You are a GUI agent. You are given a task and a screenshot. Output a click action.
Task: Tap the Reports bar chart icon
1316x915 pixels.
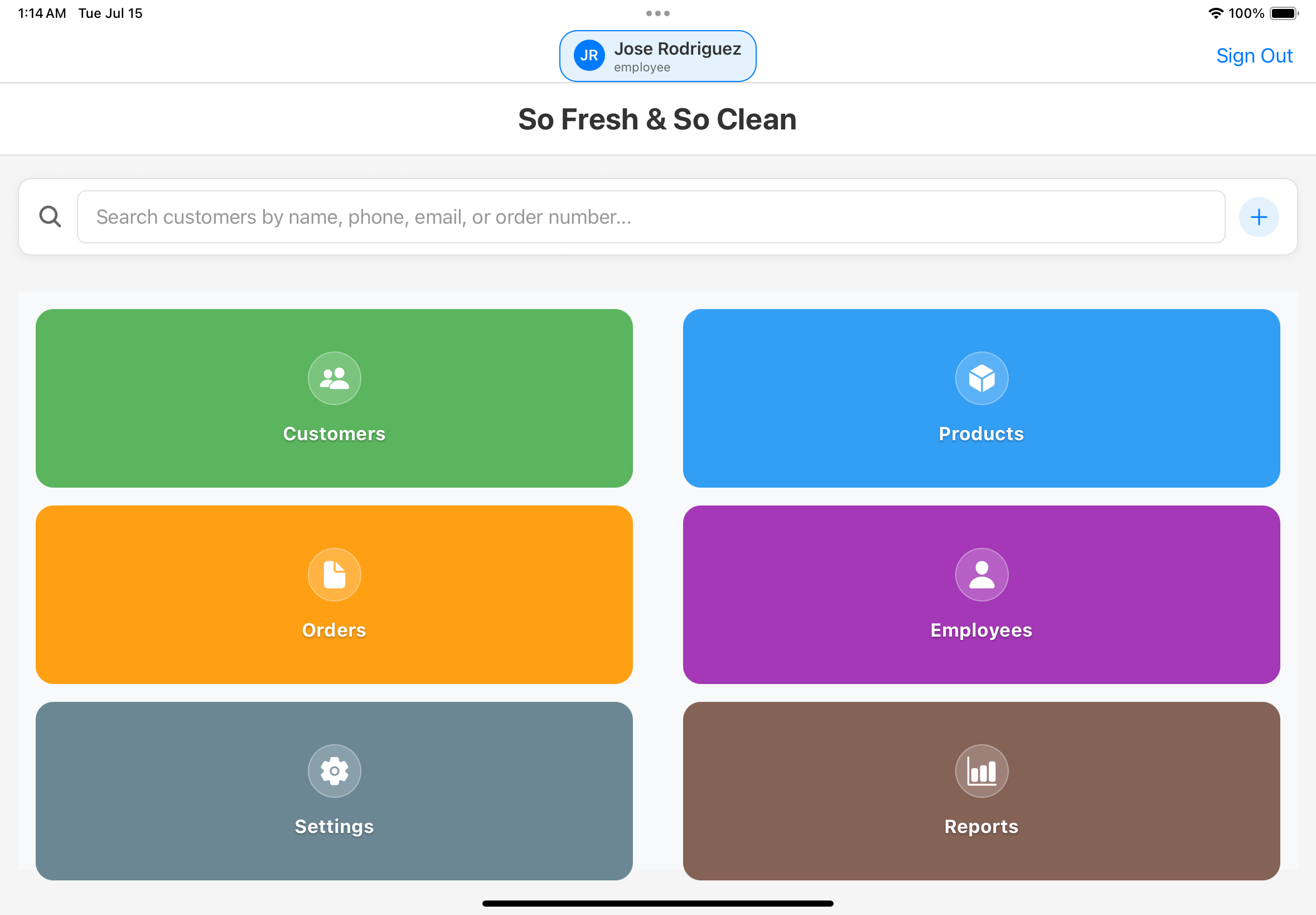981,771
